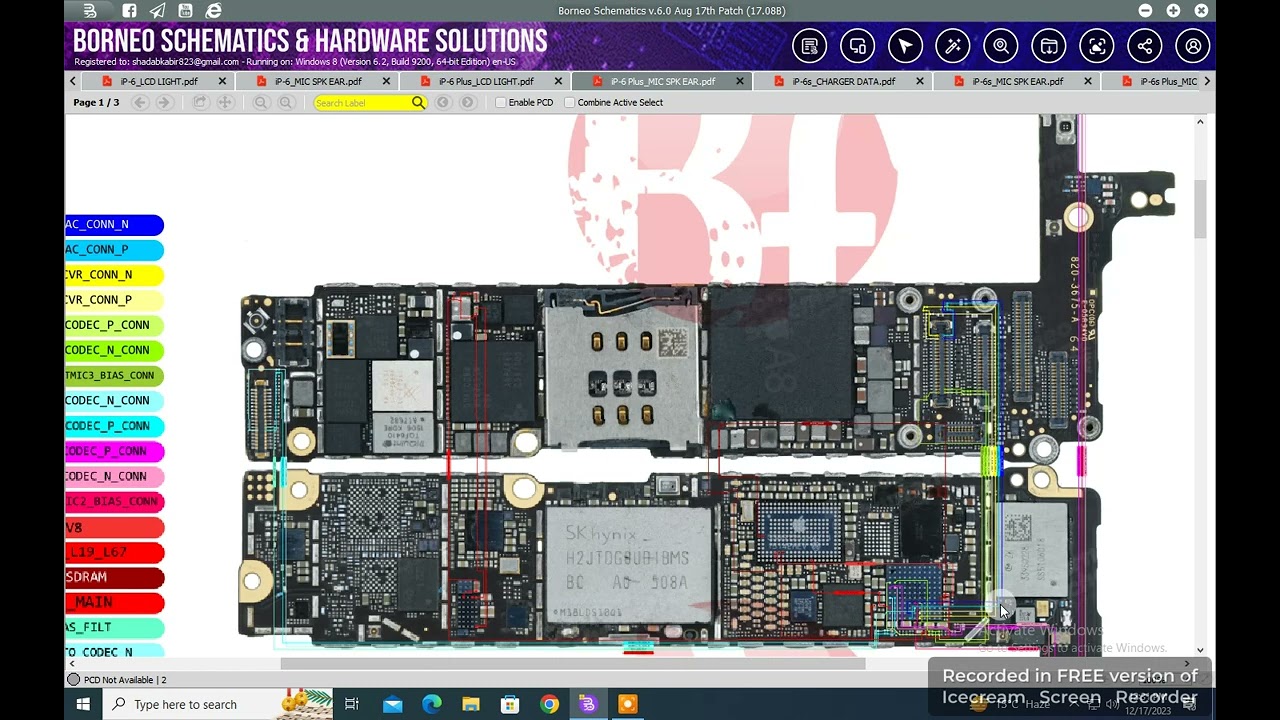Viewport: 1280px width, 720px height.
Task: Click the device/monitor round header icon
Action: [857, 46]
